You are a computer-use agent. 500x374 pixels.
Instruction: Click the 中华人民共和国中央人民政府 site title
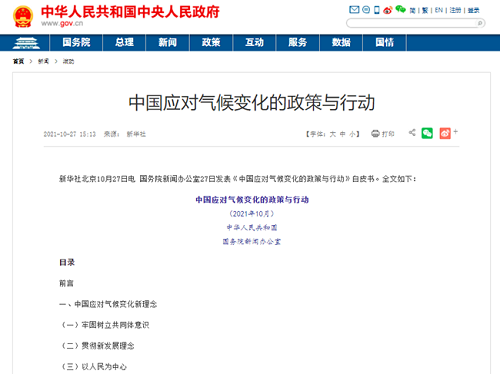coord(130,12)
